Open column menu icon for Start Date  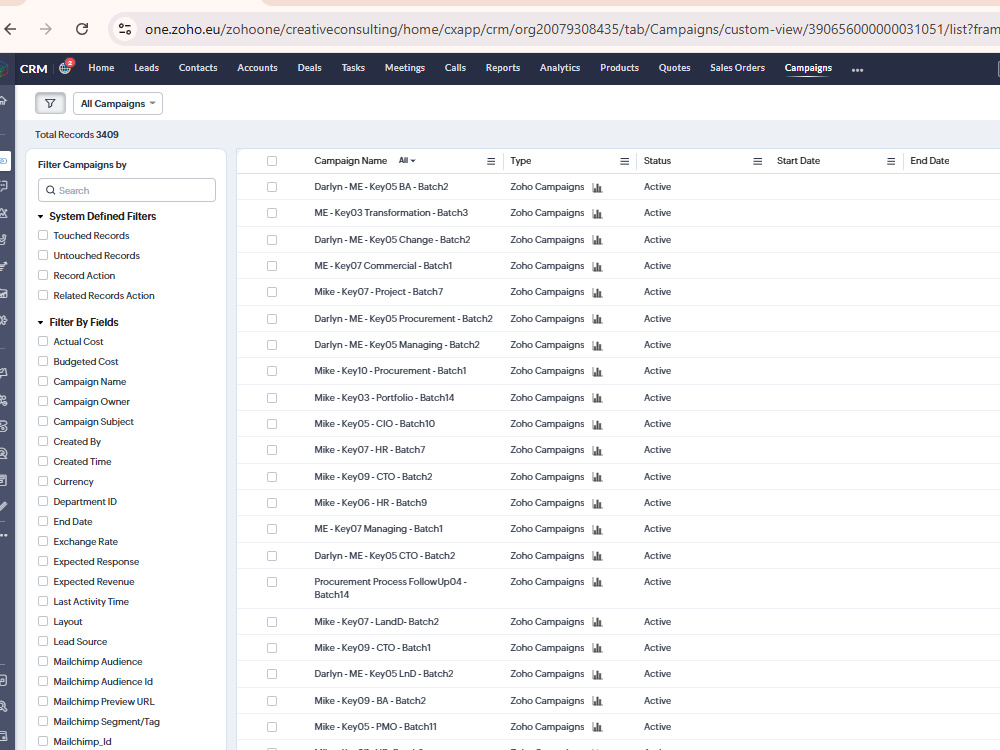[891, 161]
